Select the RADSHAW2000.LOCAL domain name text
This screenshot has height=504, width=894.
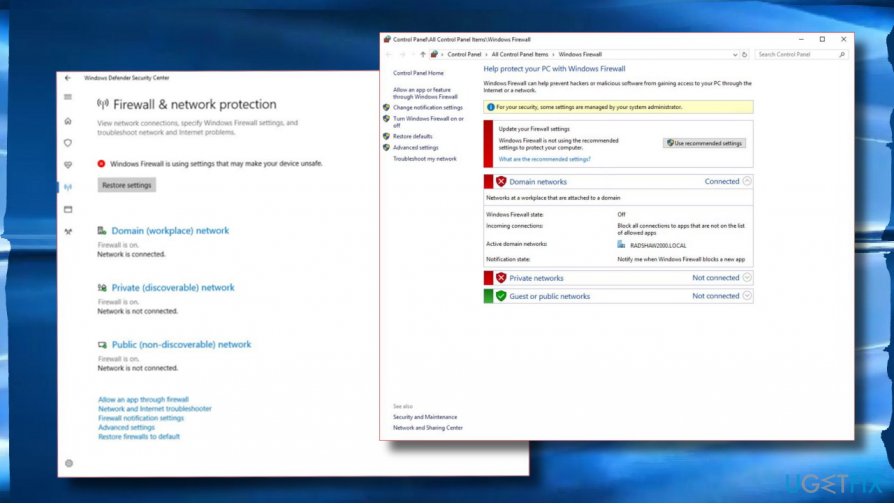pyautogui.click(x=658, y=245)
